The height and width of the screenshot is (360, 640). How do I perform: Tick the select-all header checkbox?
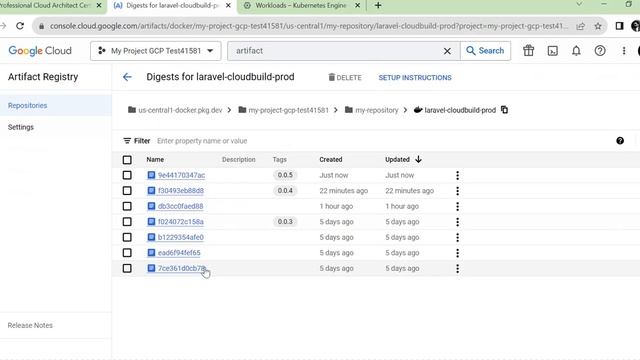click(127, 160)
